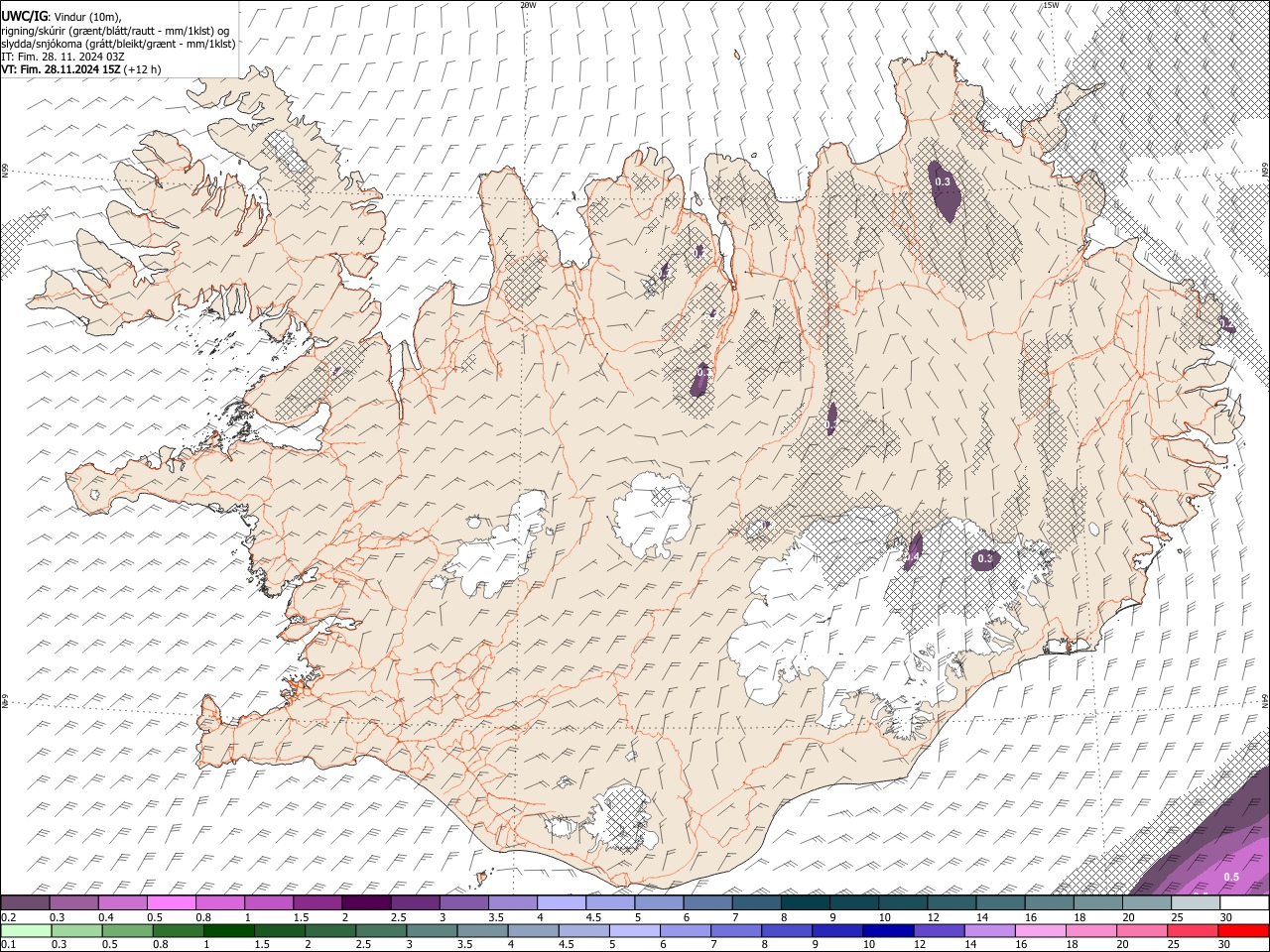Click the '15W' longitude label at top edge
1270x952 pixels.
click(1051, 5)
